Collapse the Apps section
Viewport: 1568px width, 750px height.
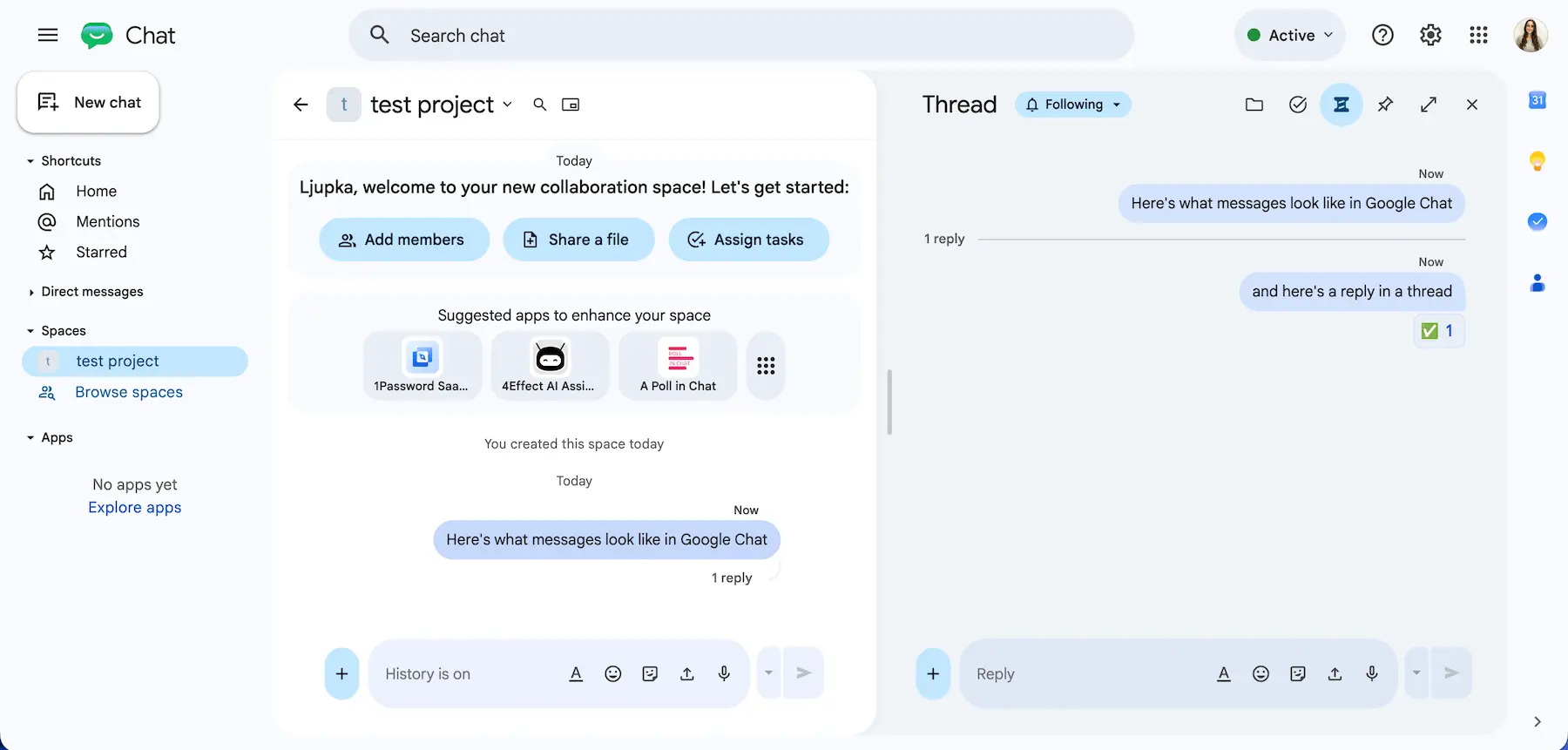click(x=30, y=437)
